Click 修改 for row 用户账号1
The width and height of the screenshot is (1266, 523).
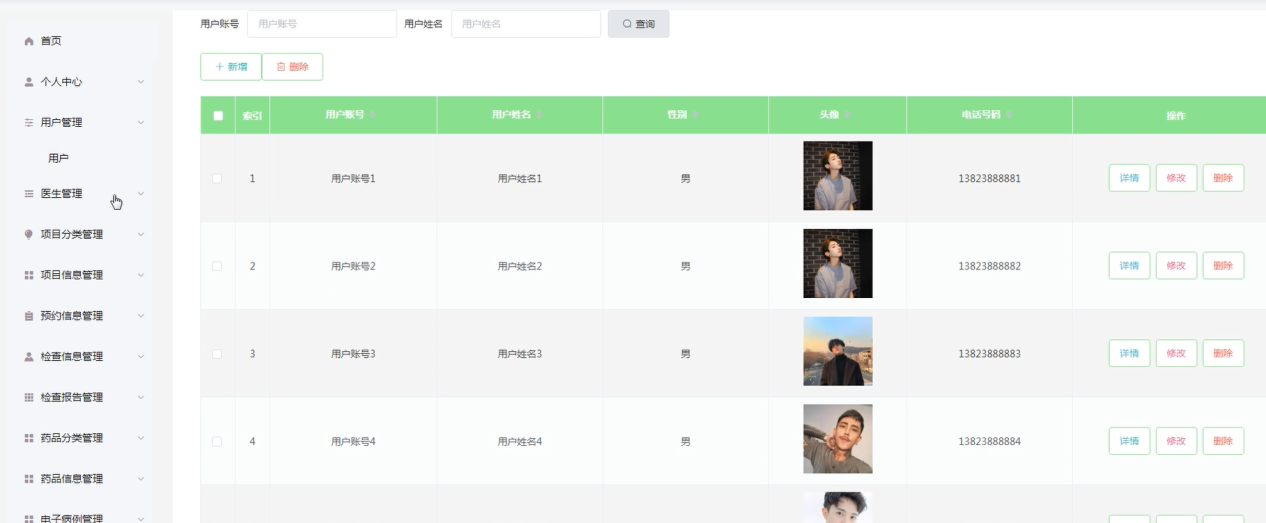[1176, 178]
